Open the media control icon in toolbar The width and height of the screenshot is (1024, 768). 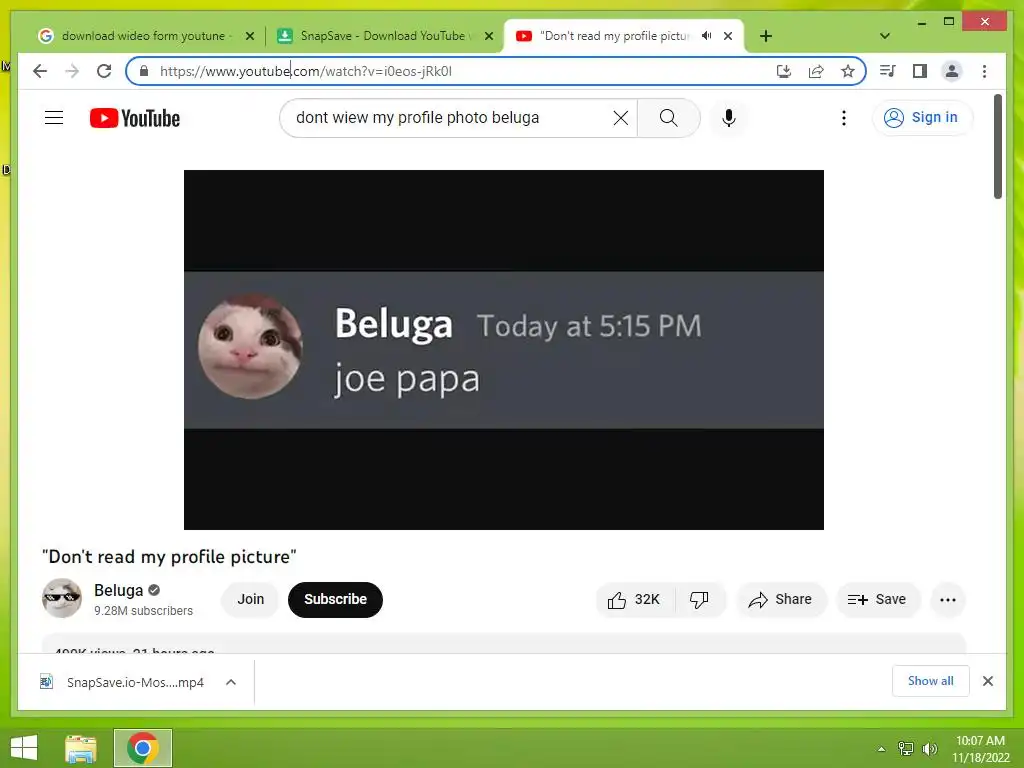[x=888, y=71]
